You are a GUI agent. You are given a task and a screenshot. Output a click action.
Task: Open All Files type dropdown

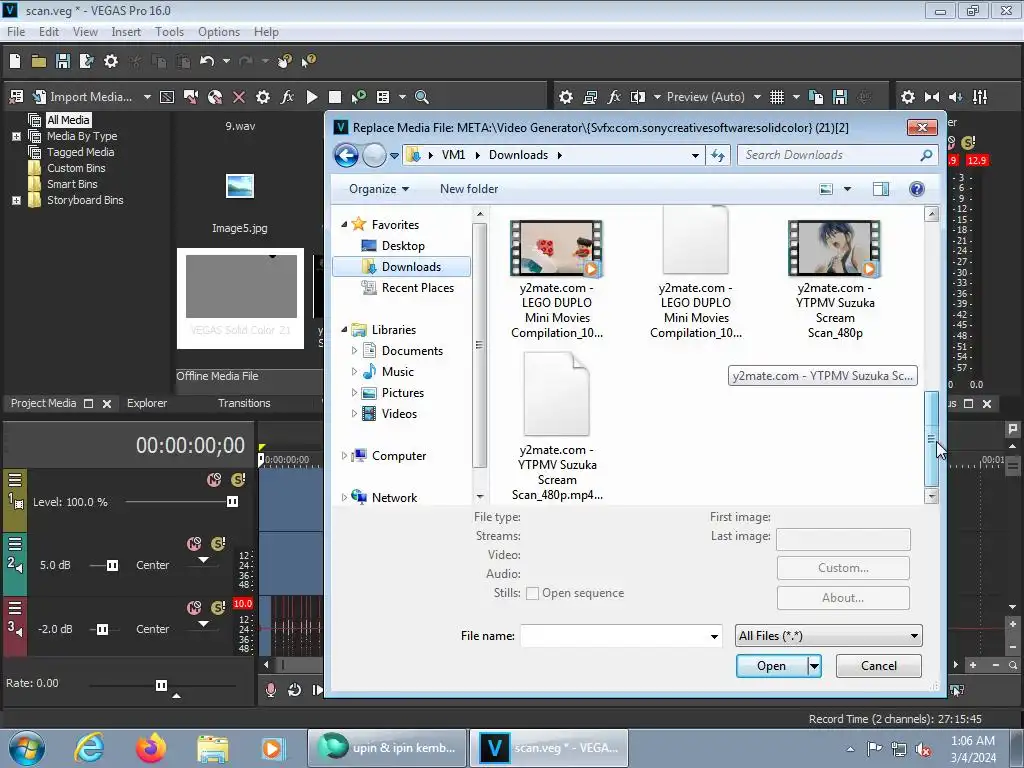coord(828,636)
